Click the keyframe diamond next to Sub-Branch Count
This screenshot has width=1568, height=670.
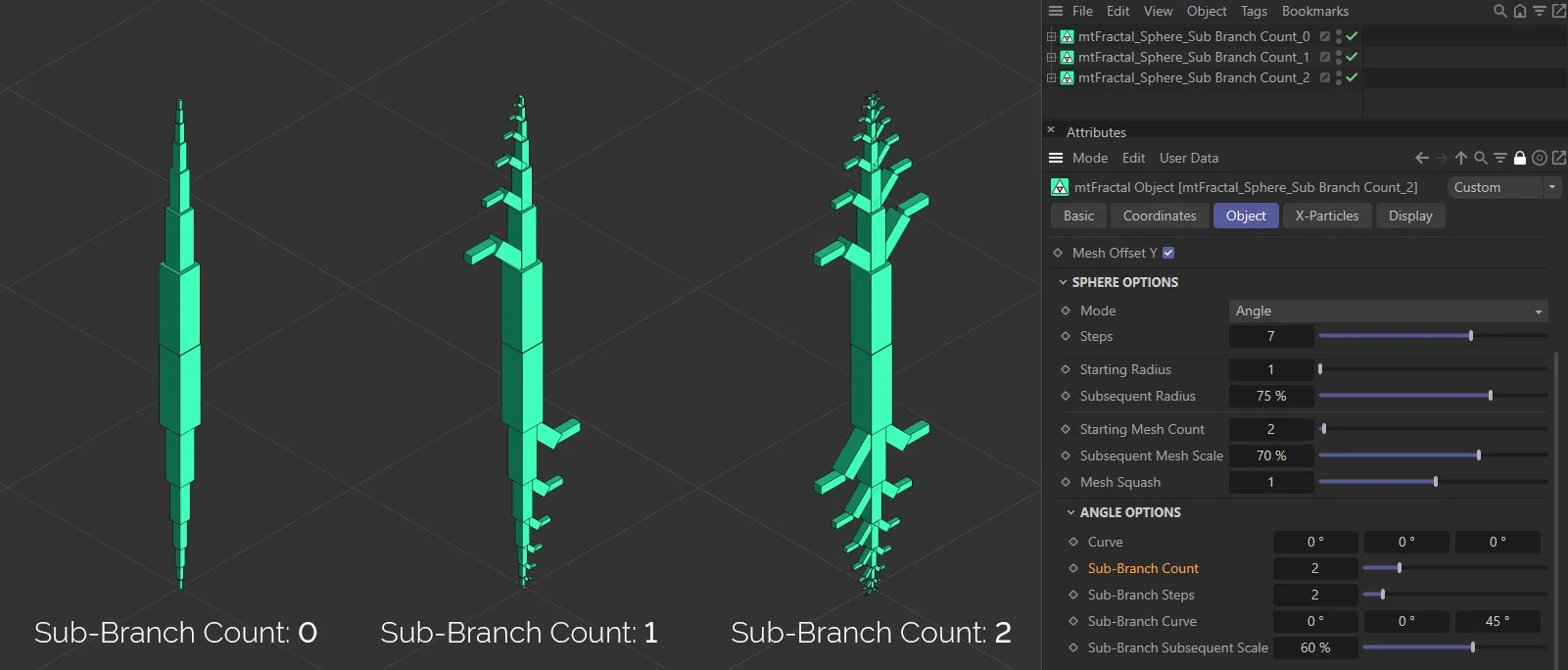click(x=1073, y=568)
